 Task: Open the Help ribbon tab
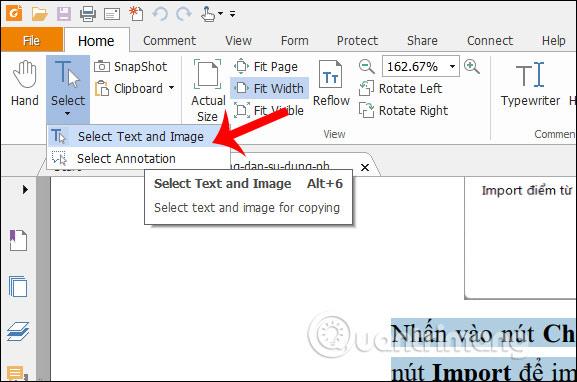point(553,40)
